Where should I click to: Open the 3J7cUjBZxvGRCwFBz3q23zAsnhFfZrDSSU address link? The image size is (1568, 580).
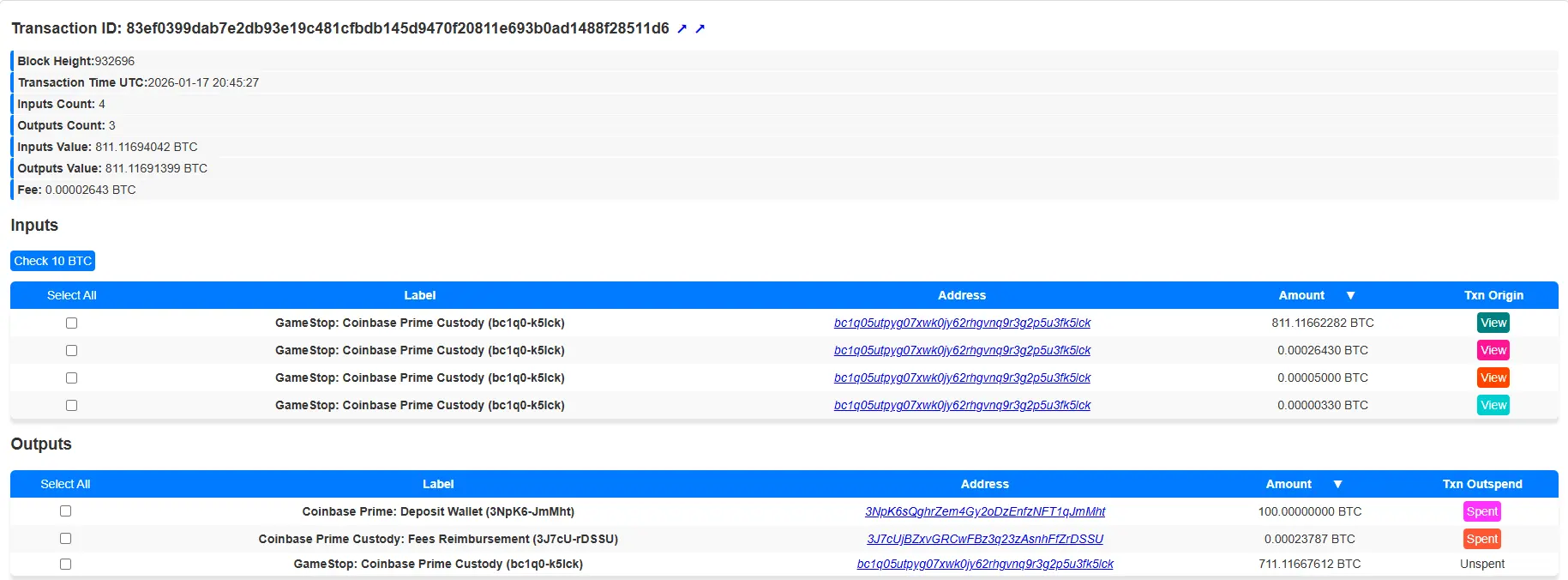point(984,539)
